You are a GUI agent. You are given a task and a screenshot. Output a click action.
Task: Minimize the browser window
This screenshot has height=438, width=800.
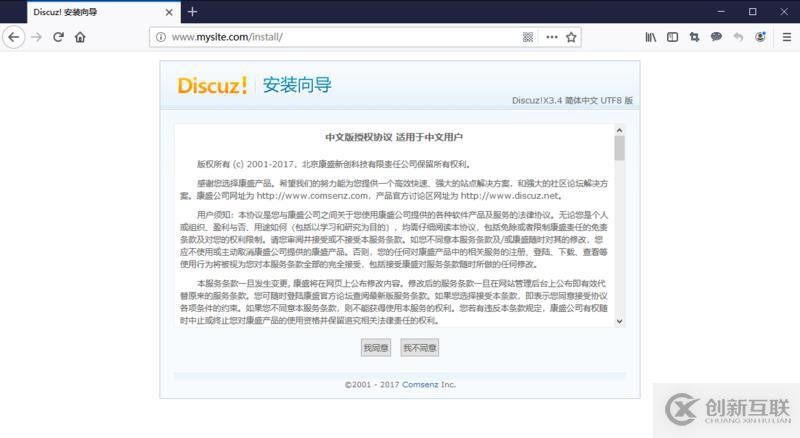pyautogui.click(x=721, y=12)
